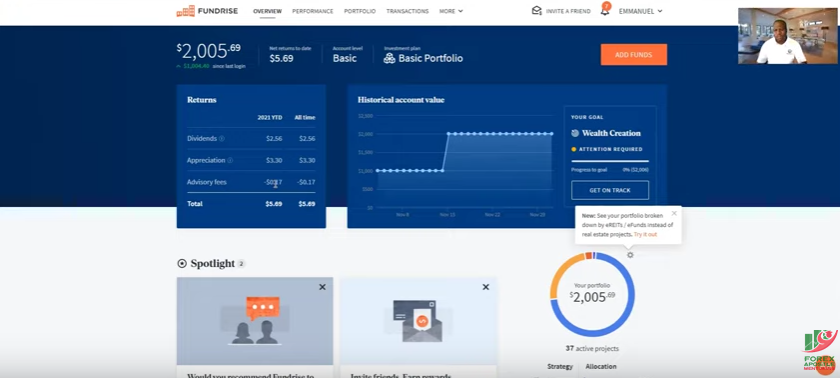Screen dimensions: 840x378
Task: Switch to the Performance tab
Action: [312, 11]
